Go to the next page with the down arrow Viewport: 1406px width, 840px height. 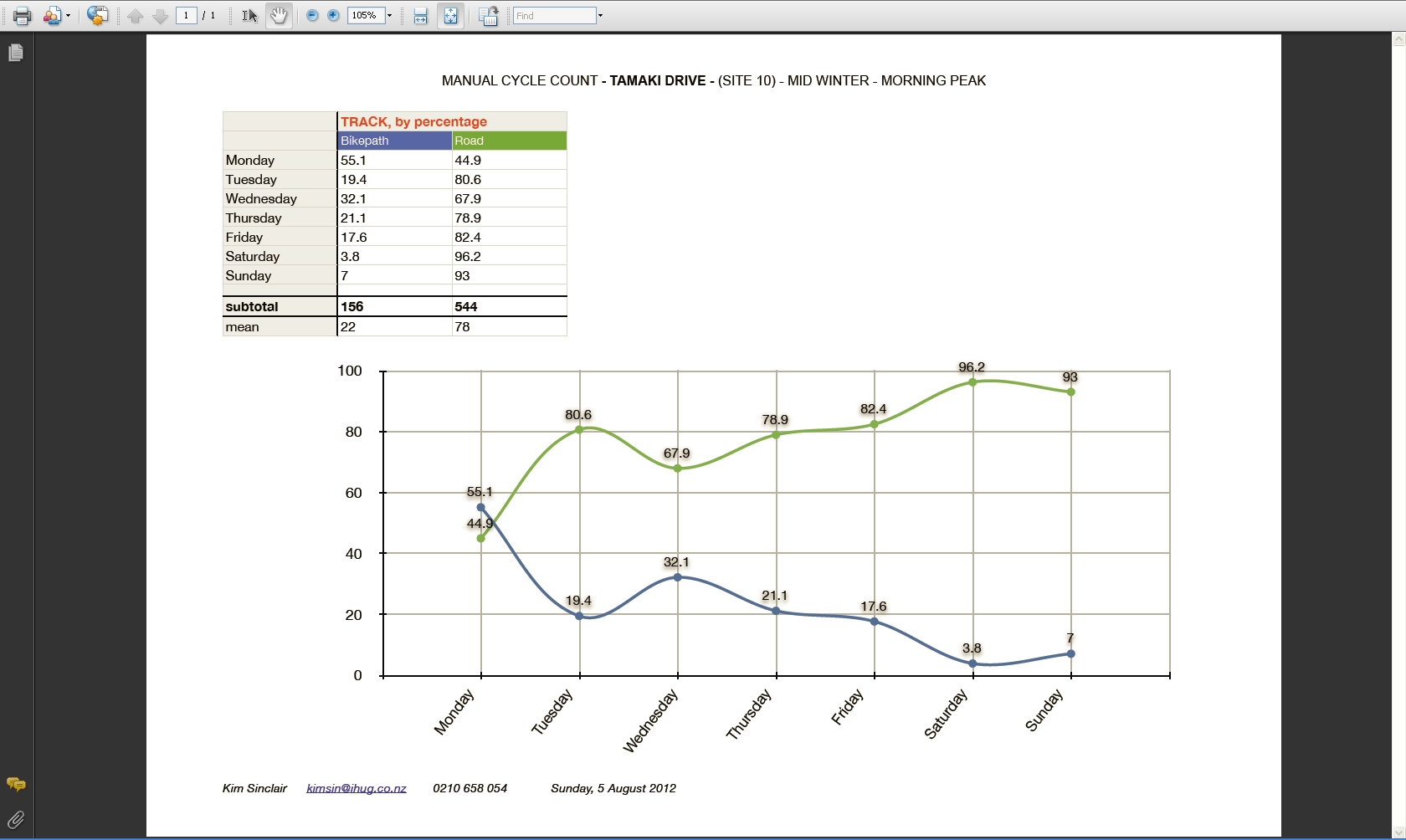(x=160, y=16)
